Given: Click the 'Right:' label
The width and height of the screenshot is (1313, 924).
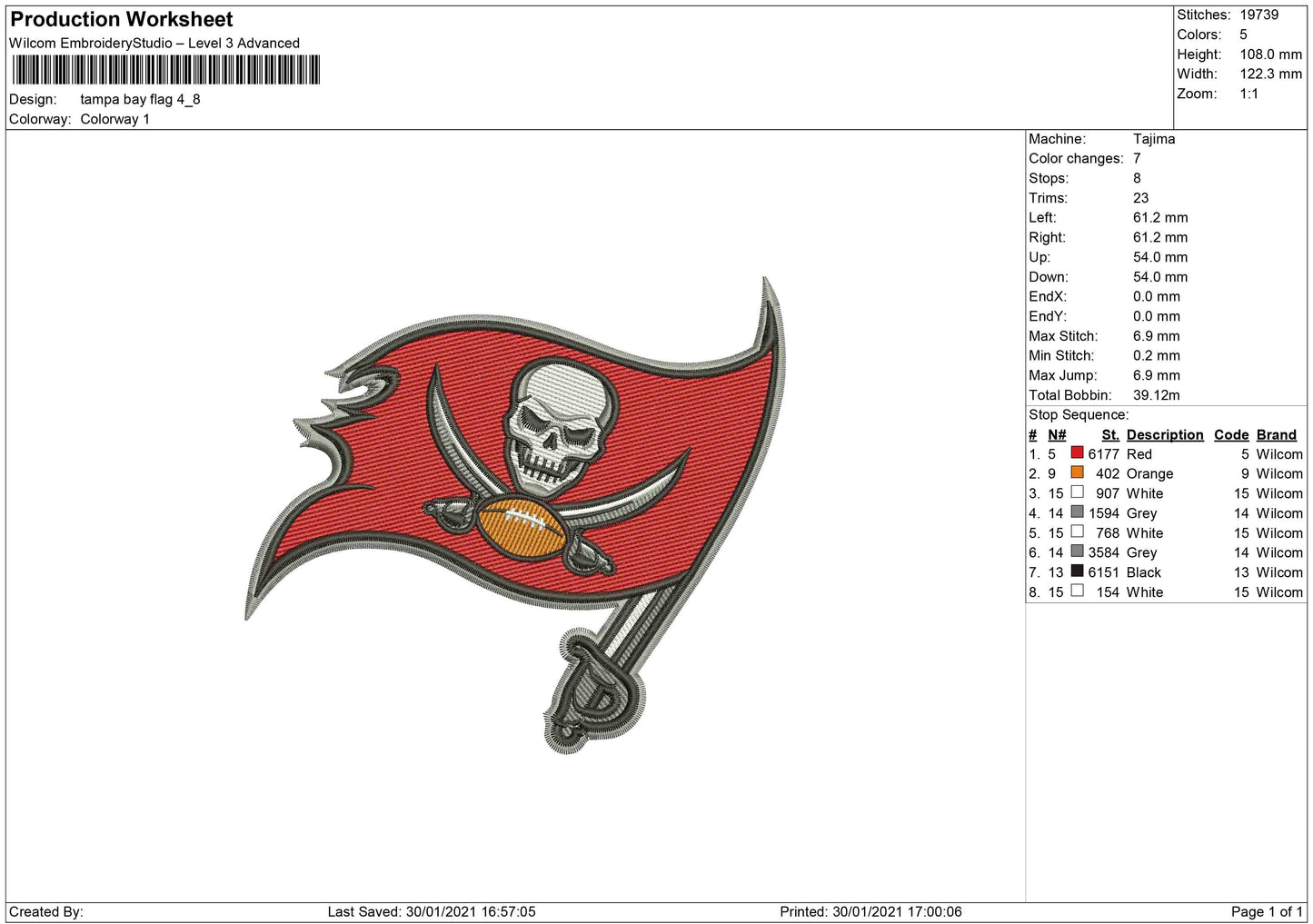Looking at the screenshot, I should (1047, 237).
